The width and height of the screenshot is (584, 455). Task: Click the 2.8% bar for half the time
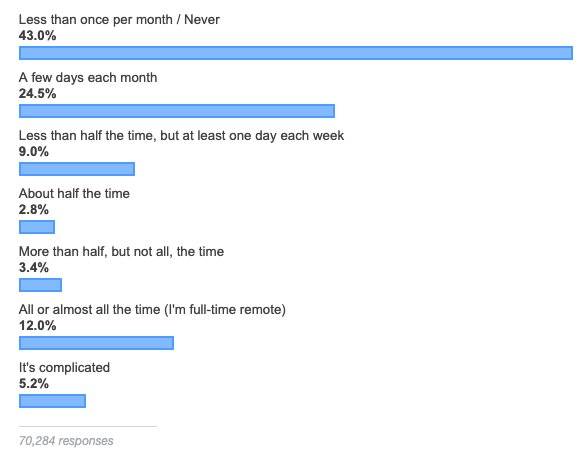37,227
